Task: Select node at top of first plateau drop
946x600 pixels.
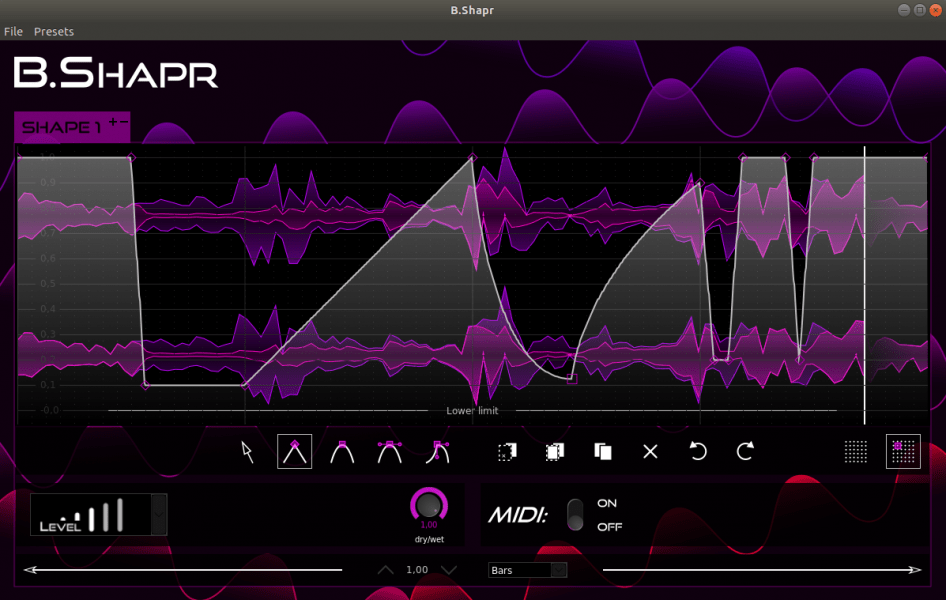Action: (x=131, y=158)
